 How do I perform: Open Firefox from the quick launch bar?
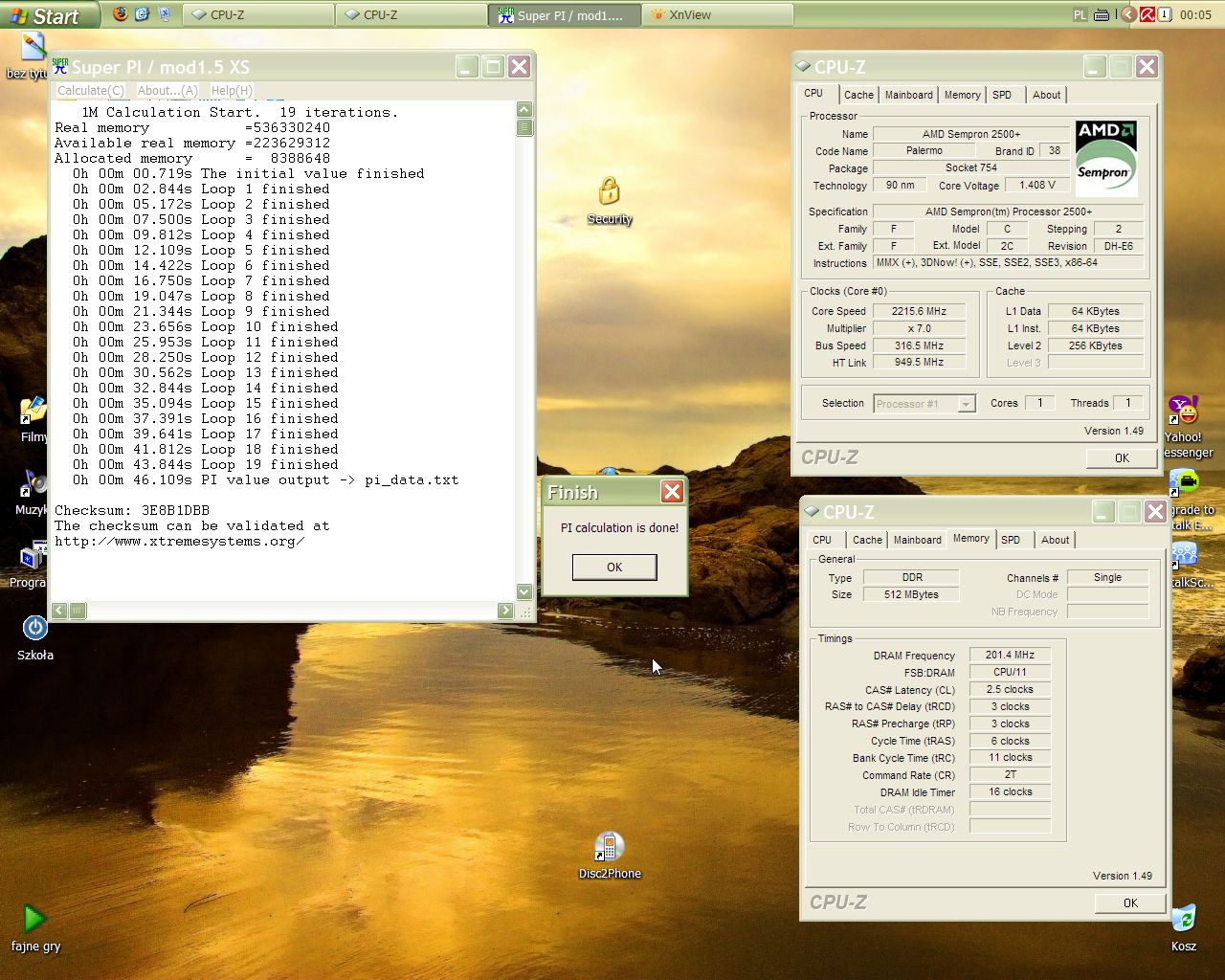(120, 14)
